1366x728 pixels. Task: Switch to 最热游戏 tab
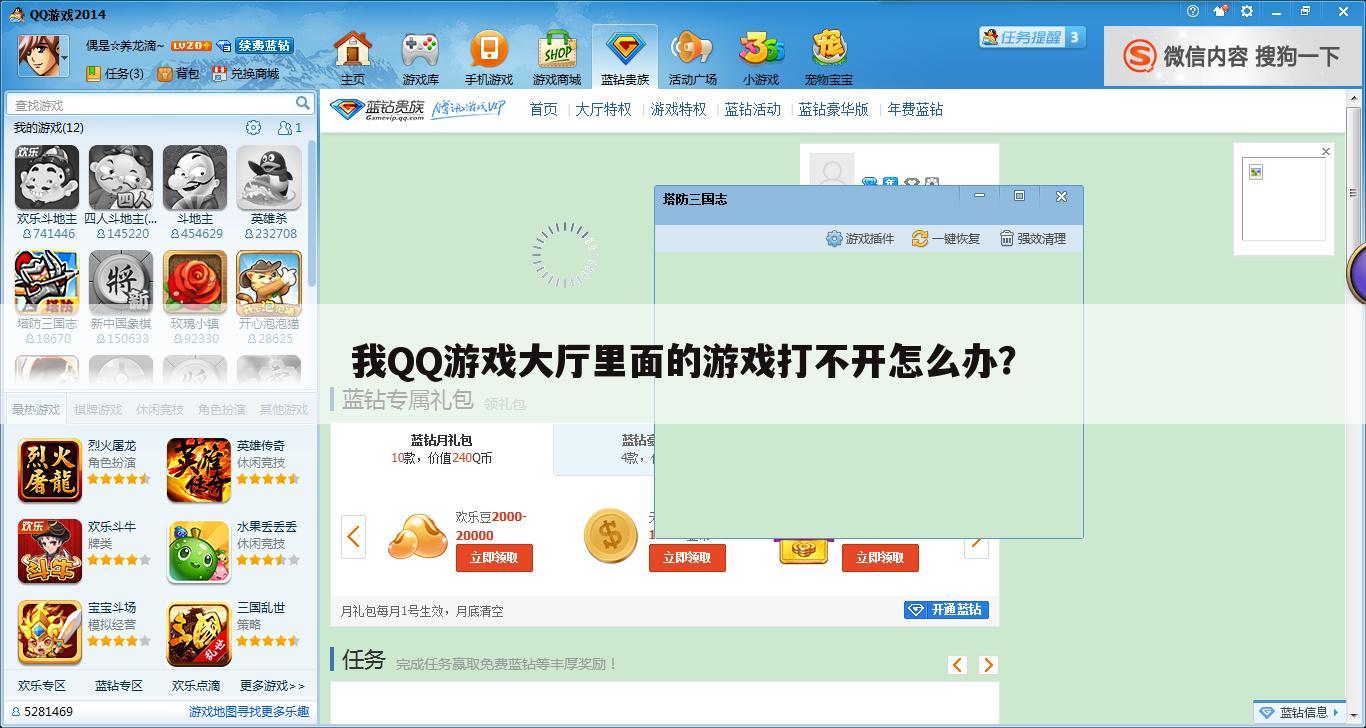coord(36,409)
